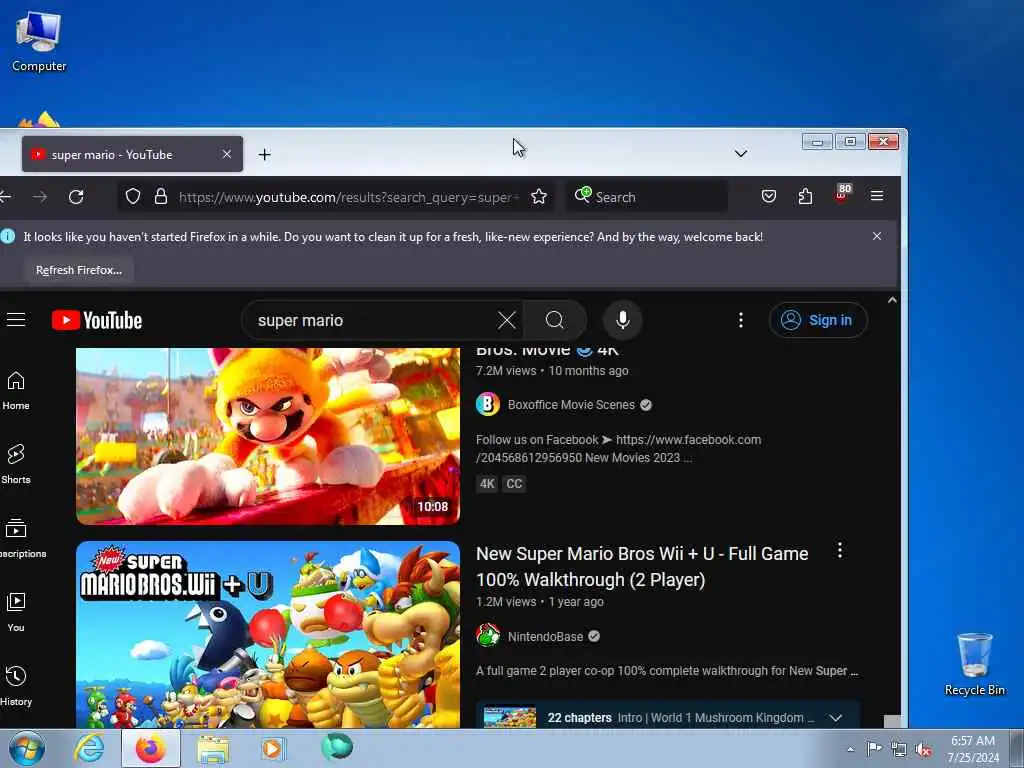
Task: Open the Extensions puzzle icon
Action: pos(805,196)
